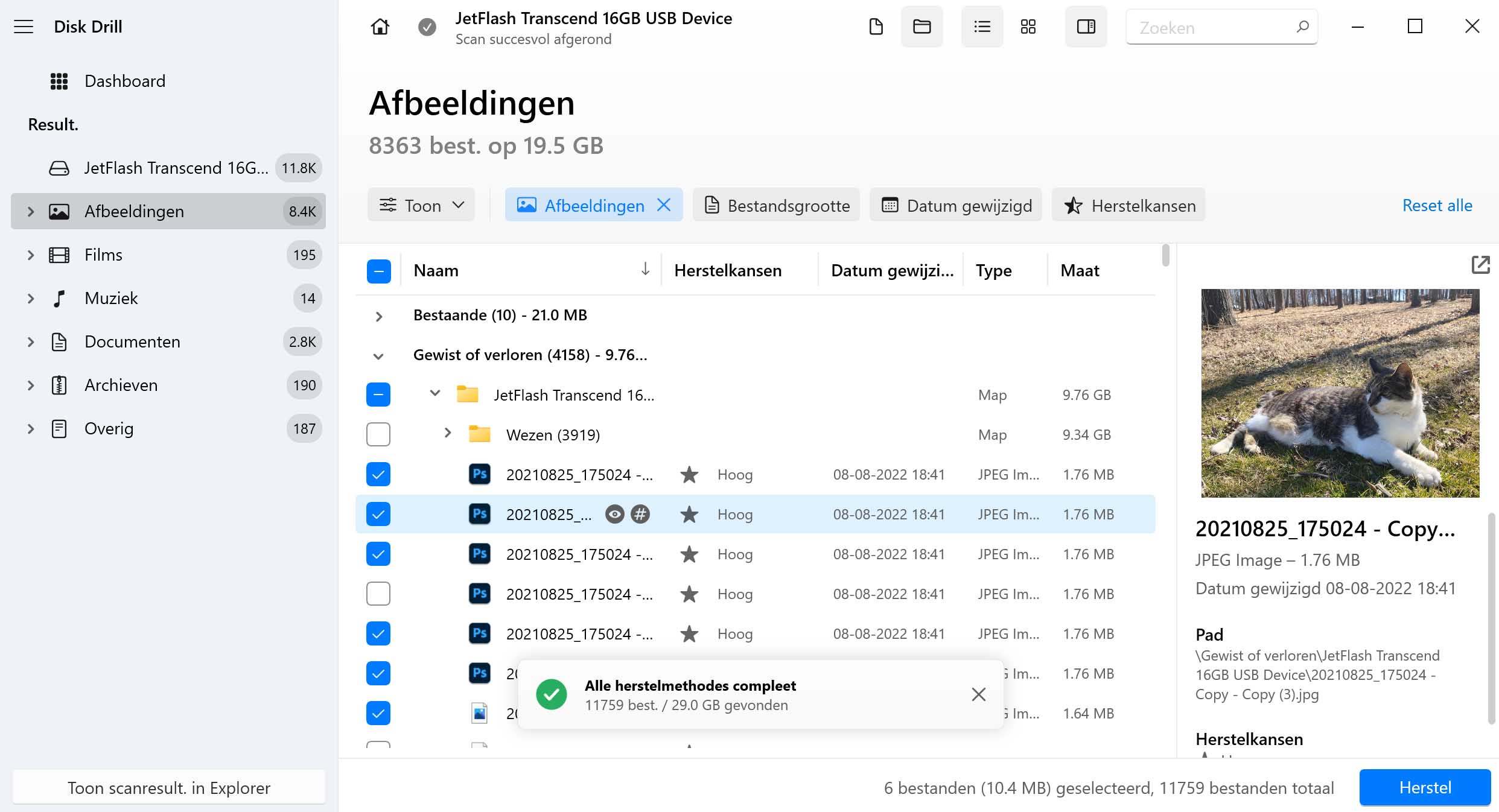Collapse the Gewist of verloren group
The image size is (1499, 812).
[x=378, y=356]
